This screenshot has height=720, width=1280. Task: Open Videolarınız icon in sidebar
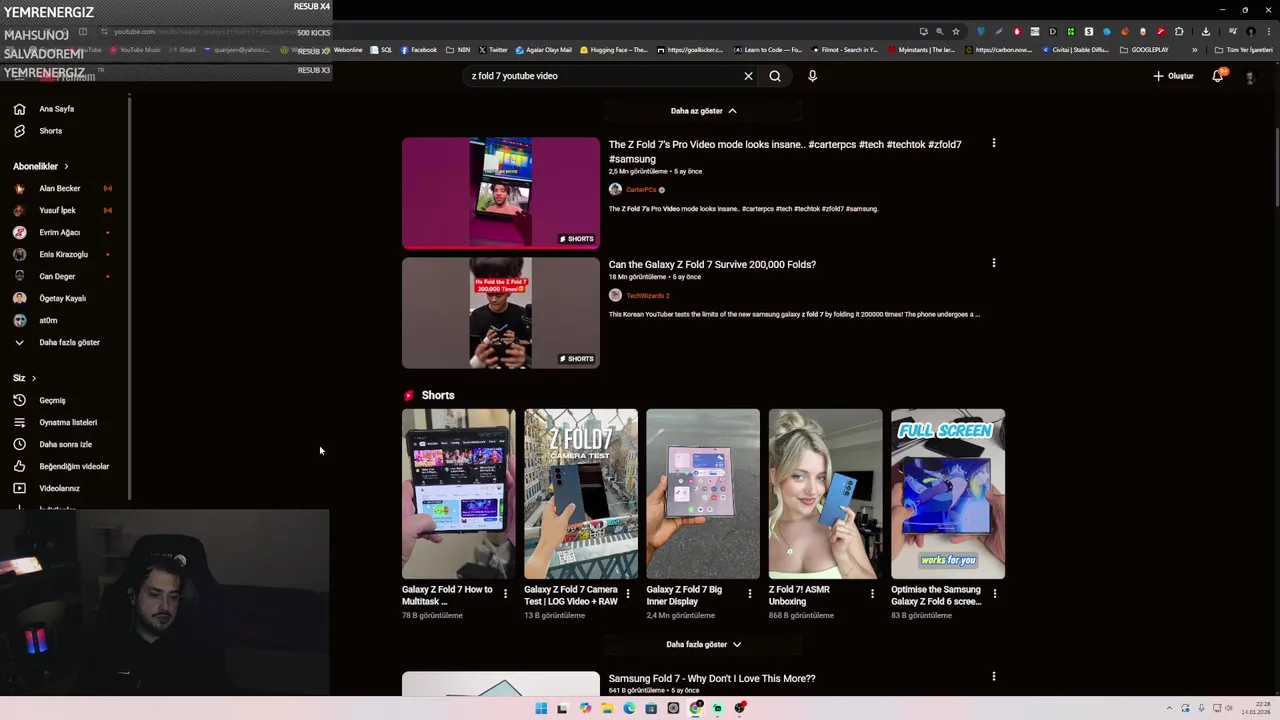[19, 488]
